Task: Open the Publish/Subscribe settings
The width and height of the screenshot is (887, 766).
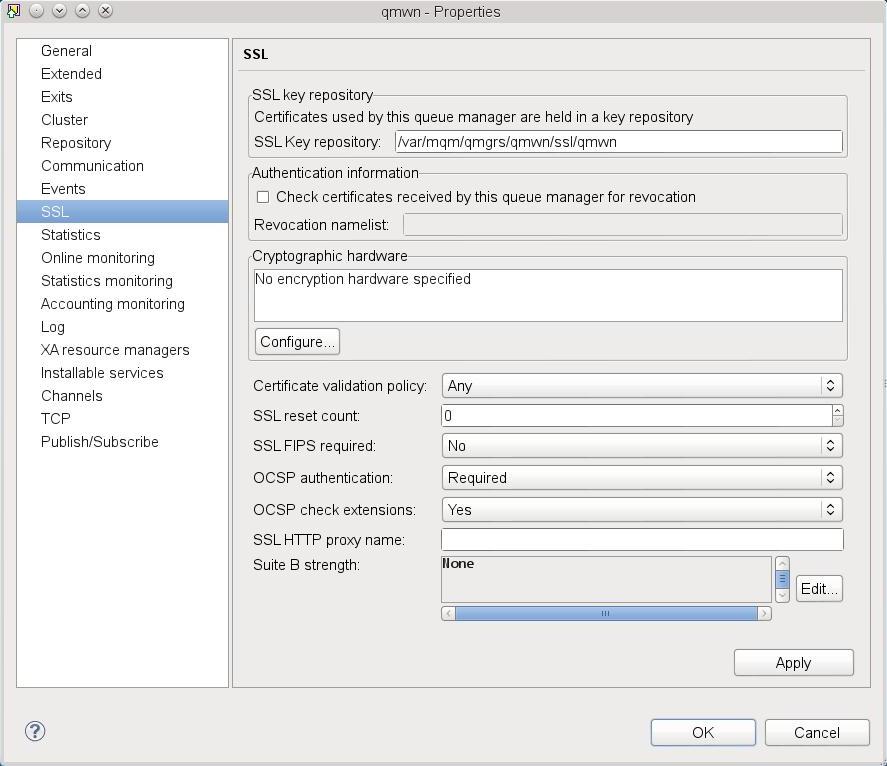Action: [x=99, y=441]
